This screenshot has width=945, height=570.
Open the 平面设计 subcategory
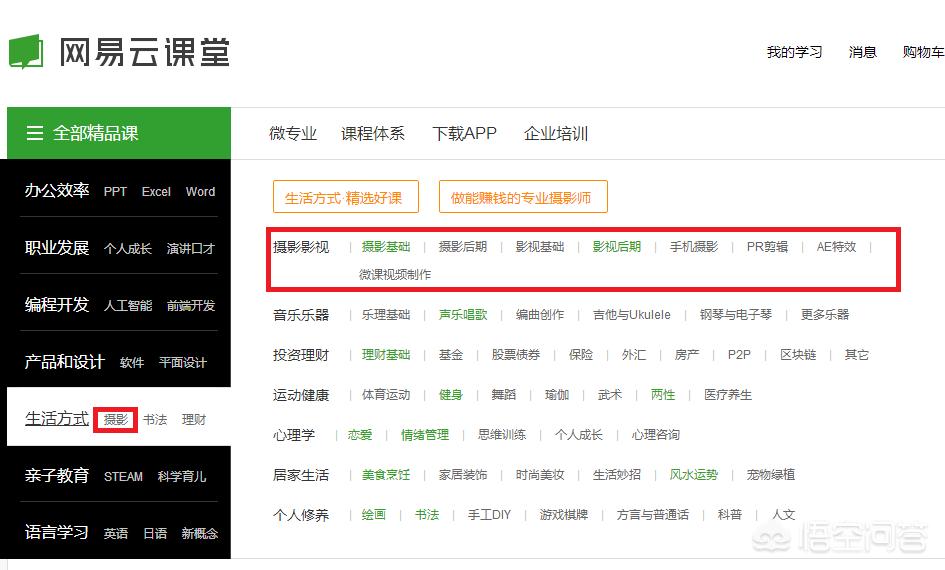click(x=183, y=362)
